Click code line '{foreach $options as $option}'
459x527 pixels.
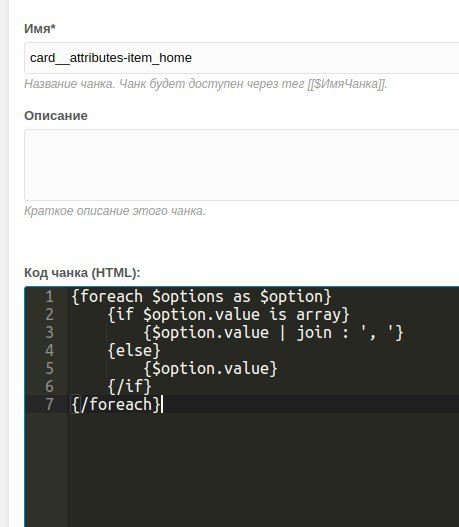202,297
